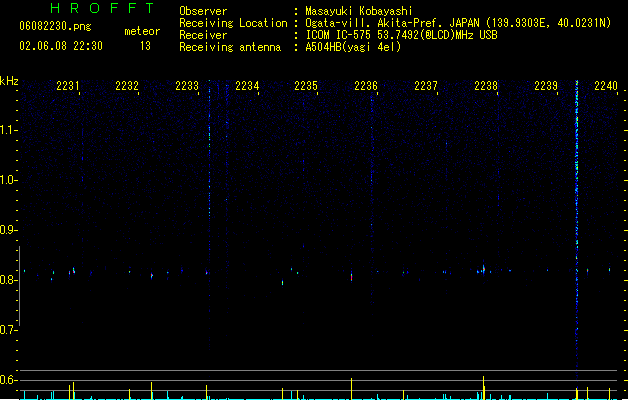Click the ICOM IC-575 receiver text
This screenshot has height=400, width=629.
coord(401,35)
